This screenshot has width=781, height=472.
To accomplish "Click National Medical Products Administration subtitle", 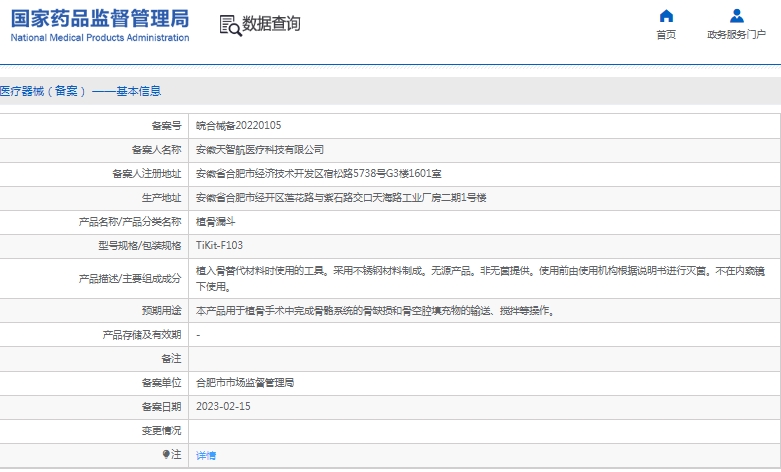I will pyautogui.click(x=100, y=38).
